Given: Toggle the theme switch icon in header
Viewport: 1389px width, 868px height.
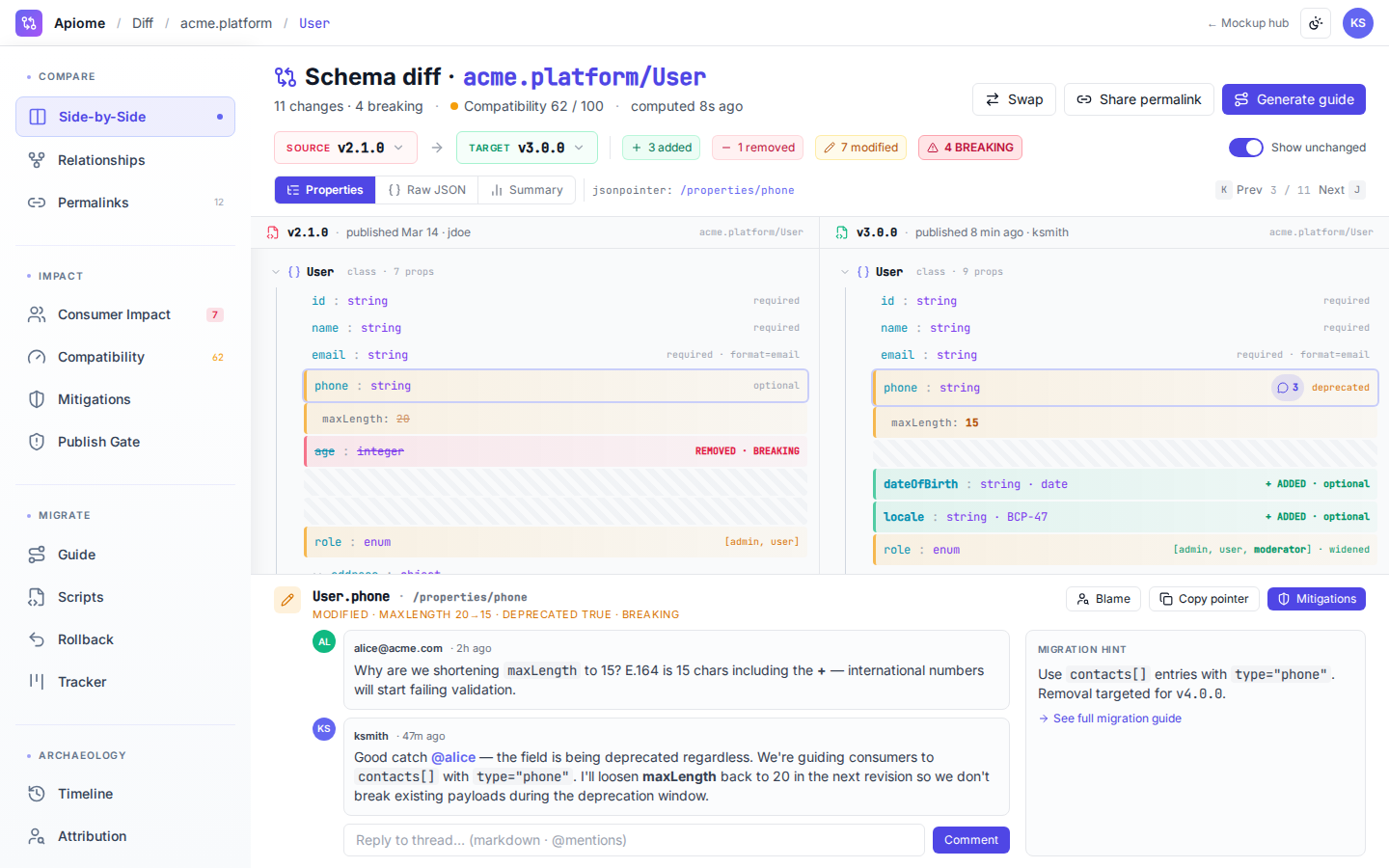Looking at the screenshot, I should (1316, 23).
